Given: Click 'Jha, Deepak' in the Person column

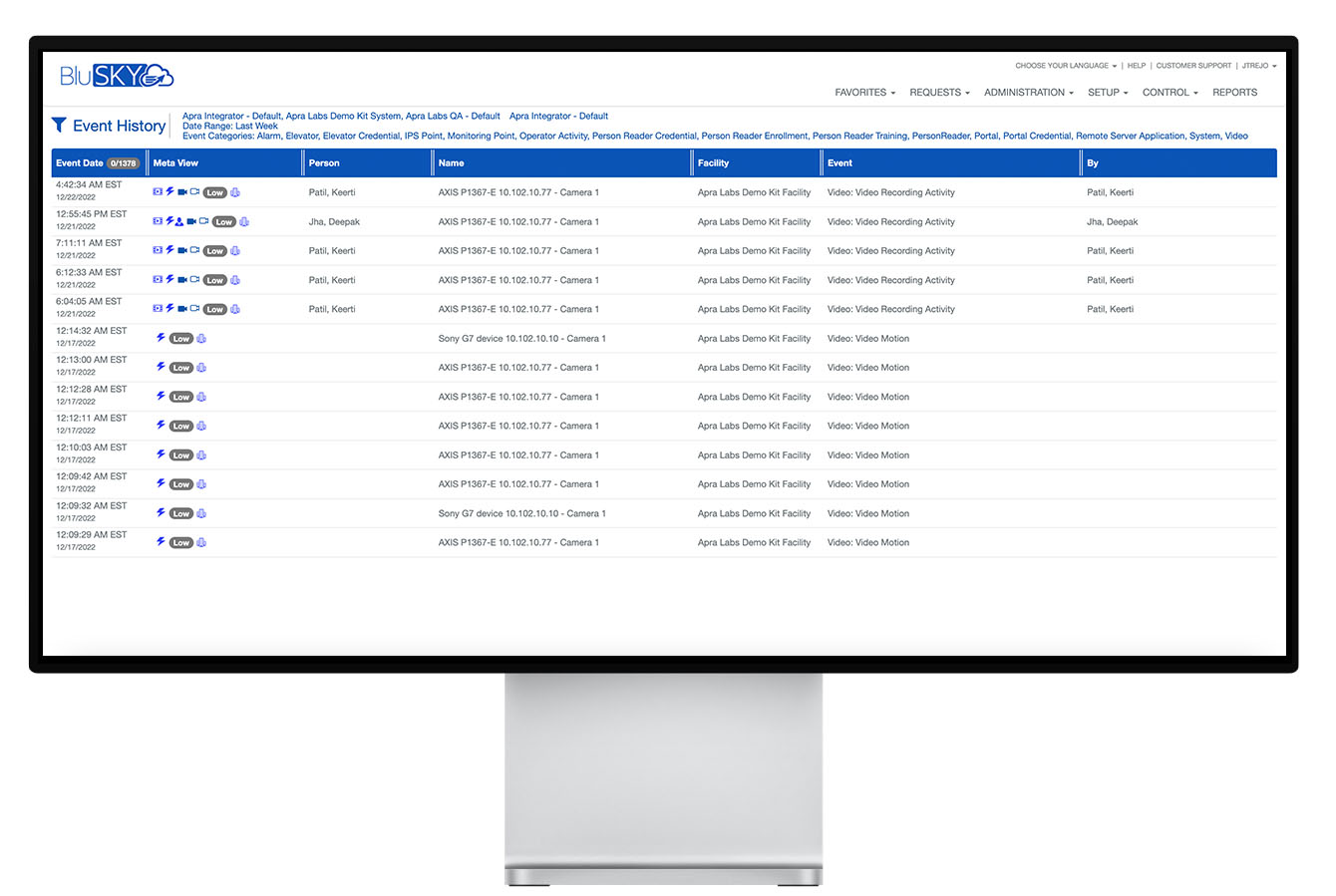Looking at the screenshot, I should (x=334, y=221).
